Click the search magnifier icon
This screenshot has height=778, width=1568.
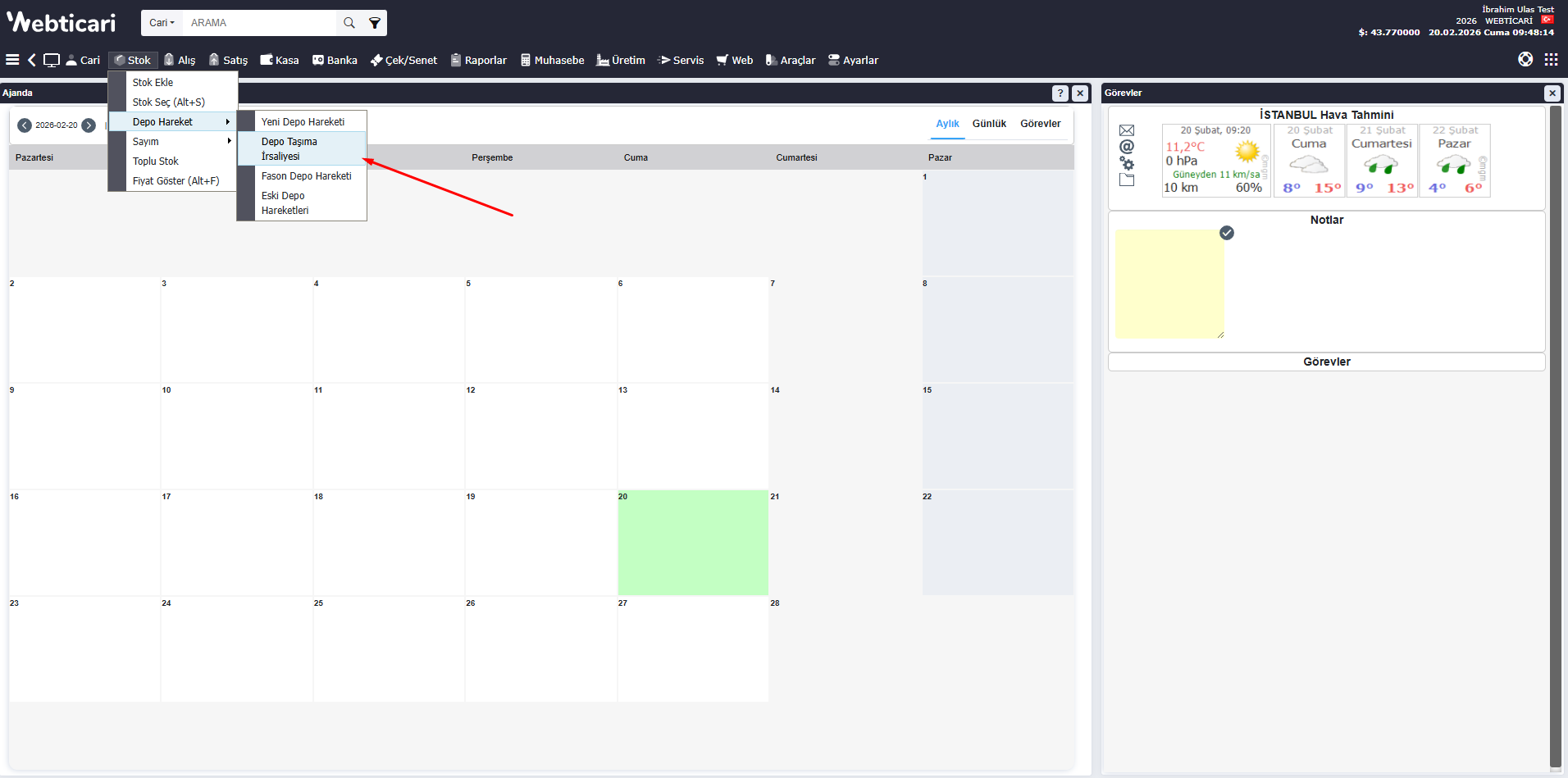coord(349,23)
